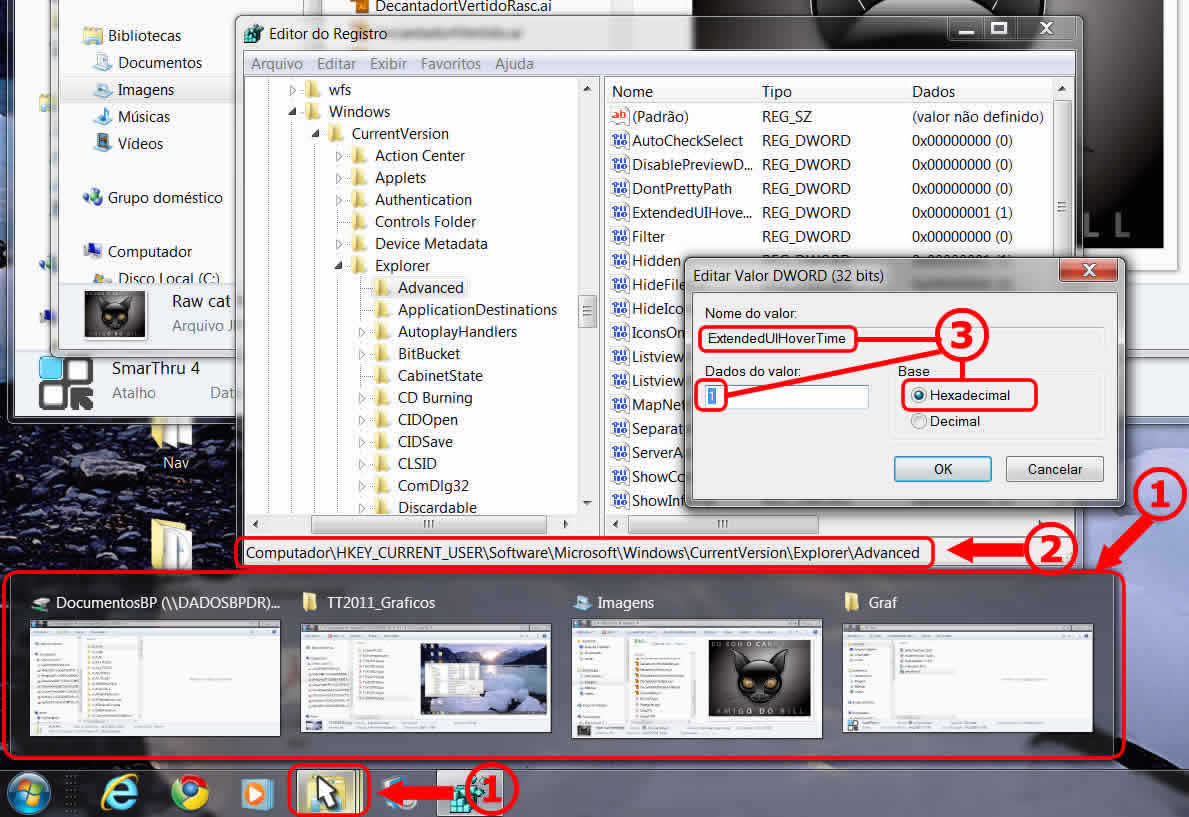Image resolution: width=1189 pixels, height=817 pixels.
Task: Select the Controls Folder registry key
Action: pos(425,222)
